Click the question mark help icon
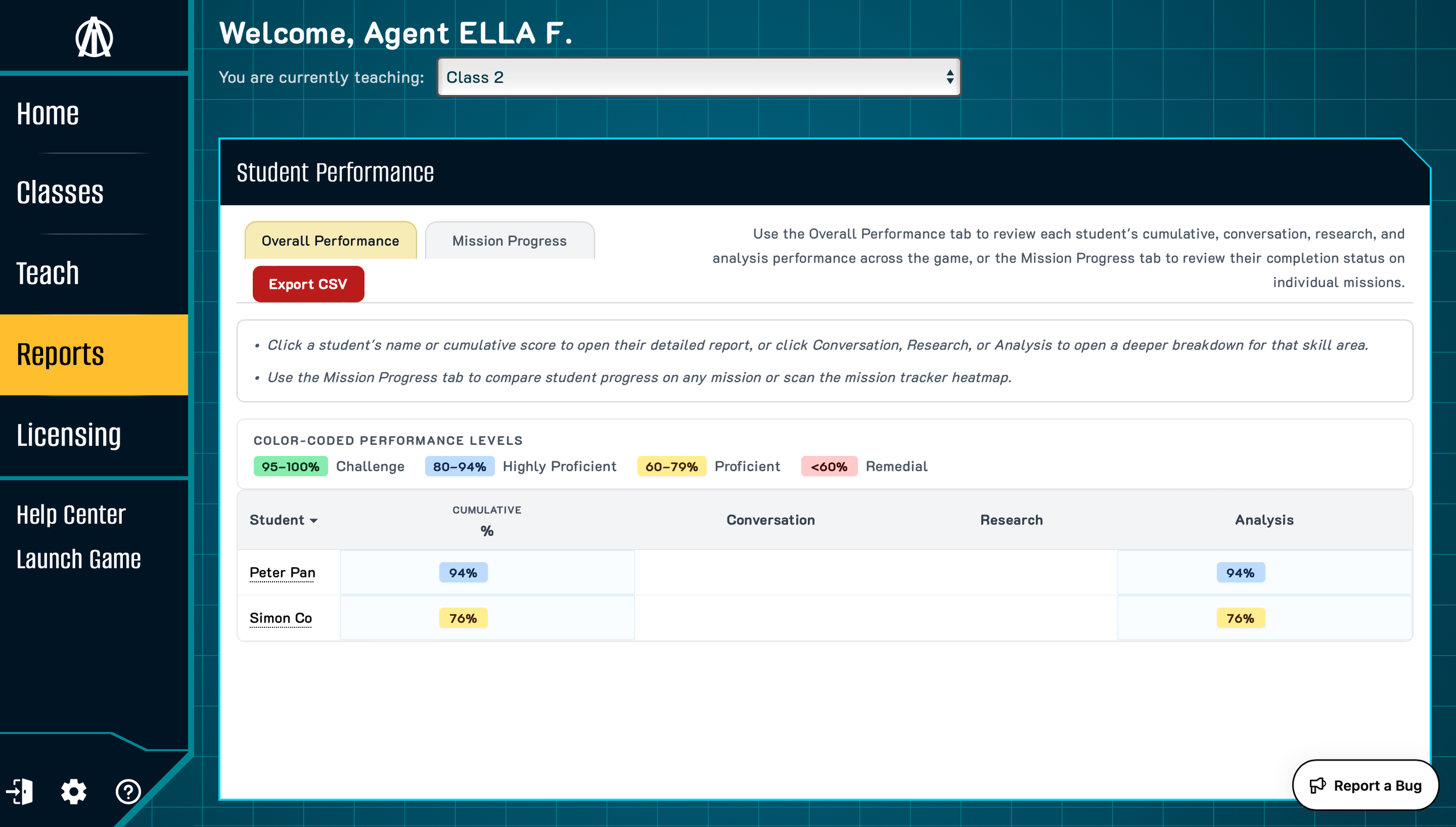The image size is (1456, 827). (128, 791)
